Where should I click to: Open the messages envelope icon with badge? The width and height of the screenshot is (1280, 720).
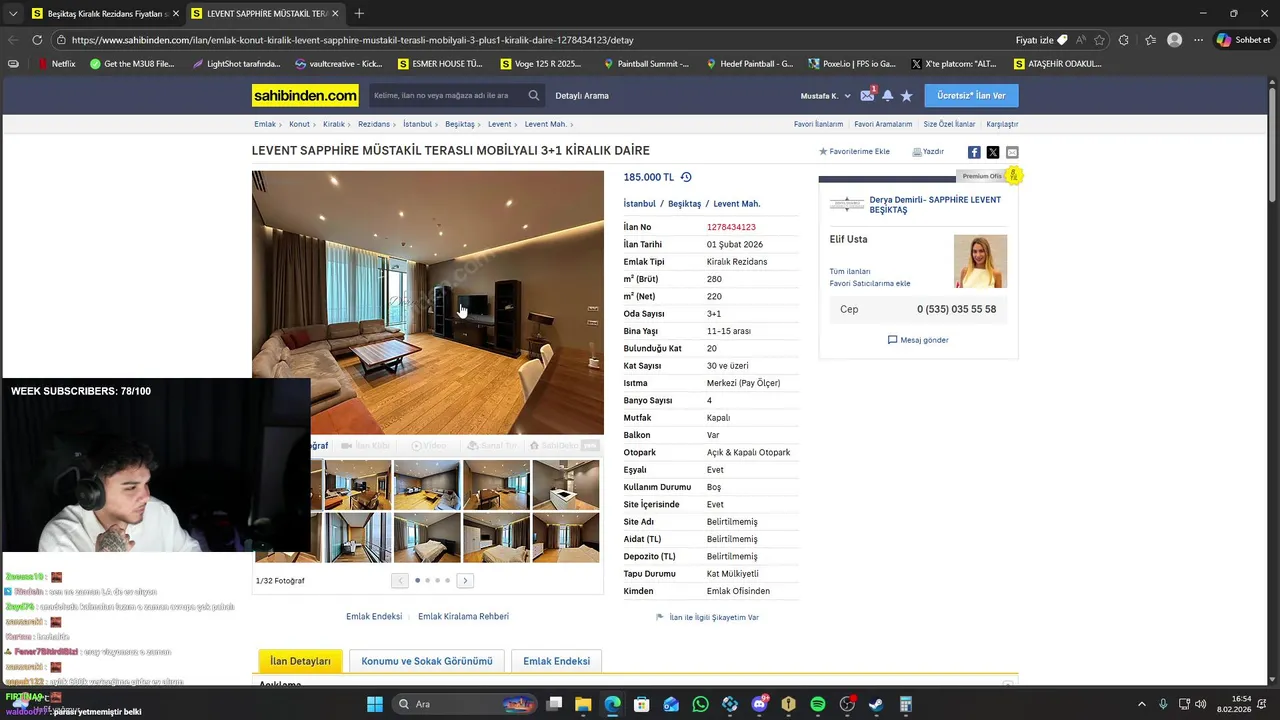pos(867,96)
